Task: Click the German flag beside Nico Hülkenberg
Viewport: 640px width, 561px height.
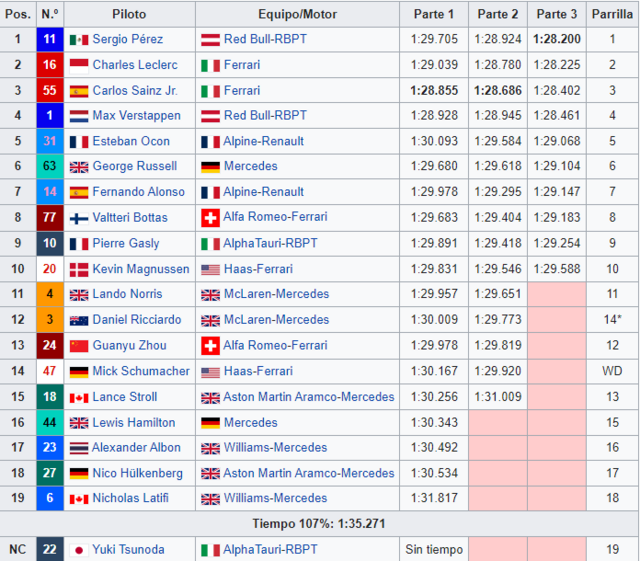Action: [x=79, y=474]
